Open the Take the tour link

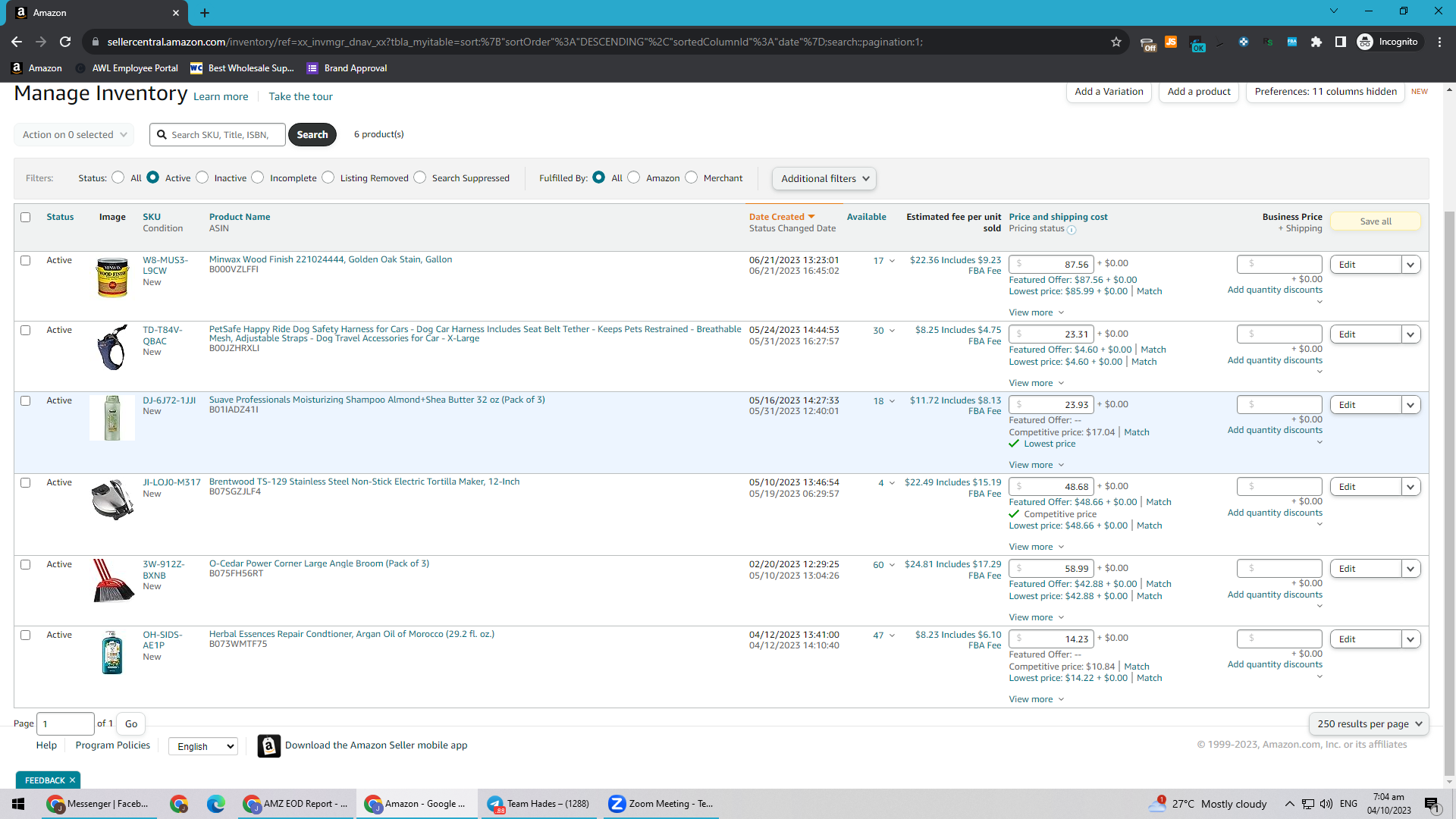[x=300, y=97]
